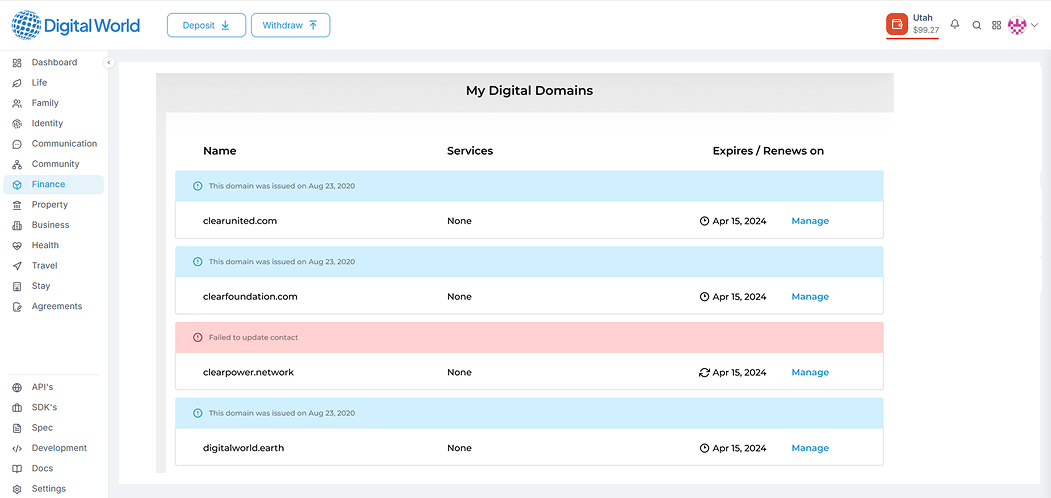Open Community in the sidebar

coord(54,164)
